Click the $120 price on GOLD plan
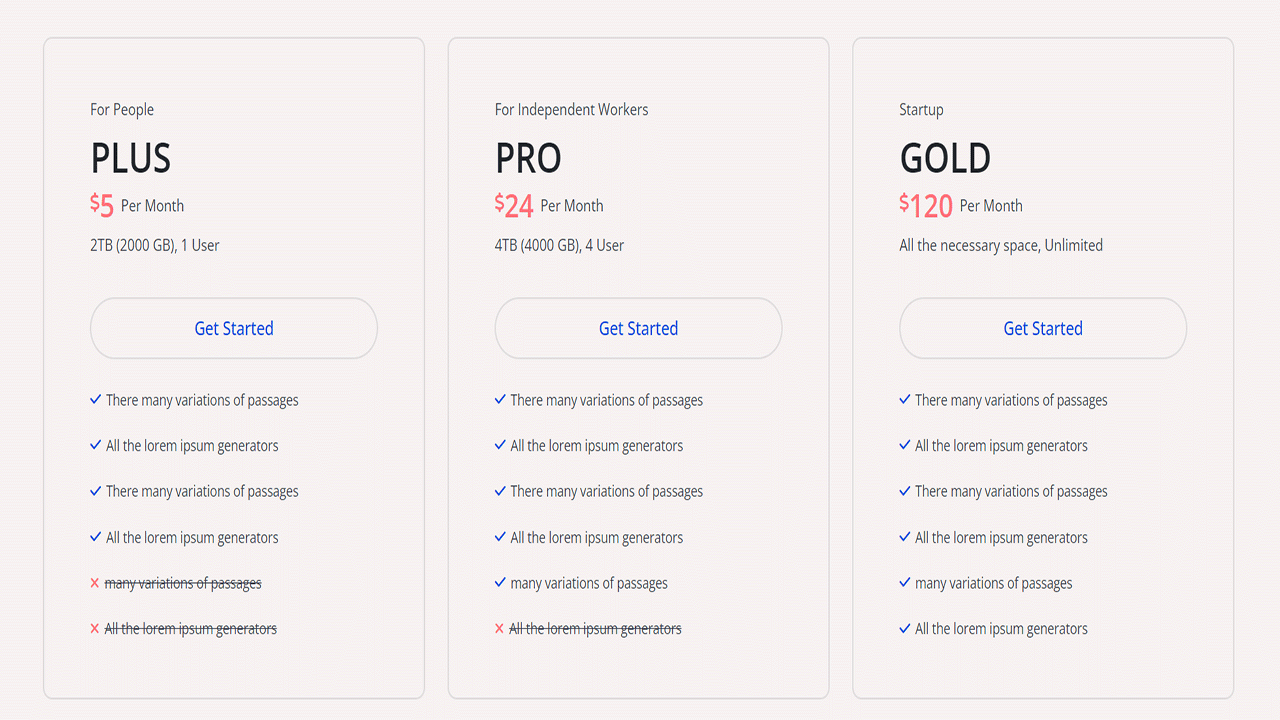This screenshot has width=1280, height=720. point(926,204)
